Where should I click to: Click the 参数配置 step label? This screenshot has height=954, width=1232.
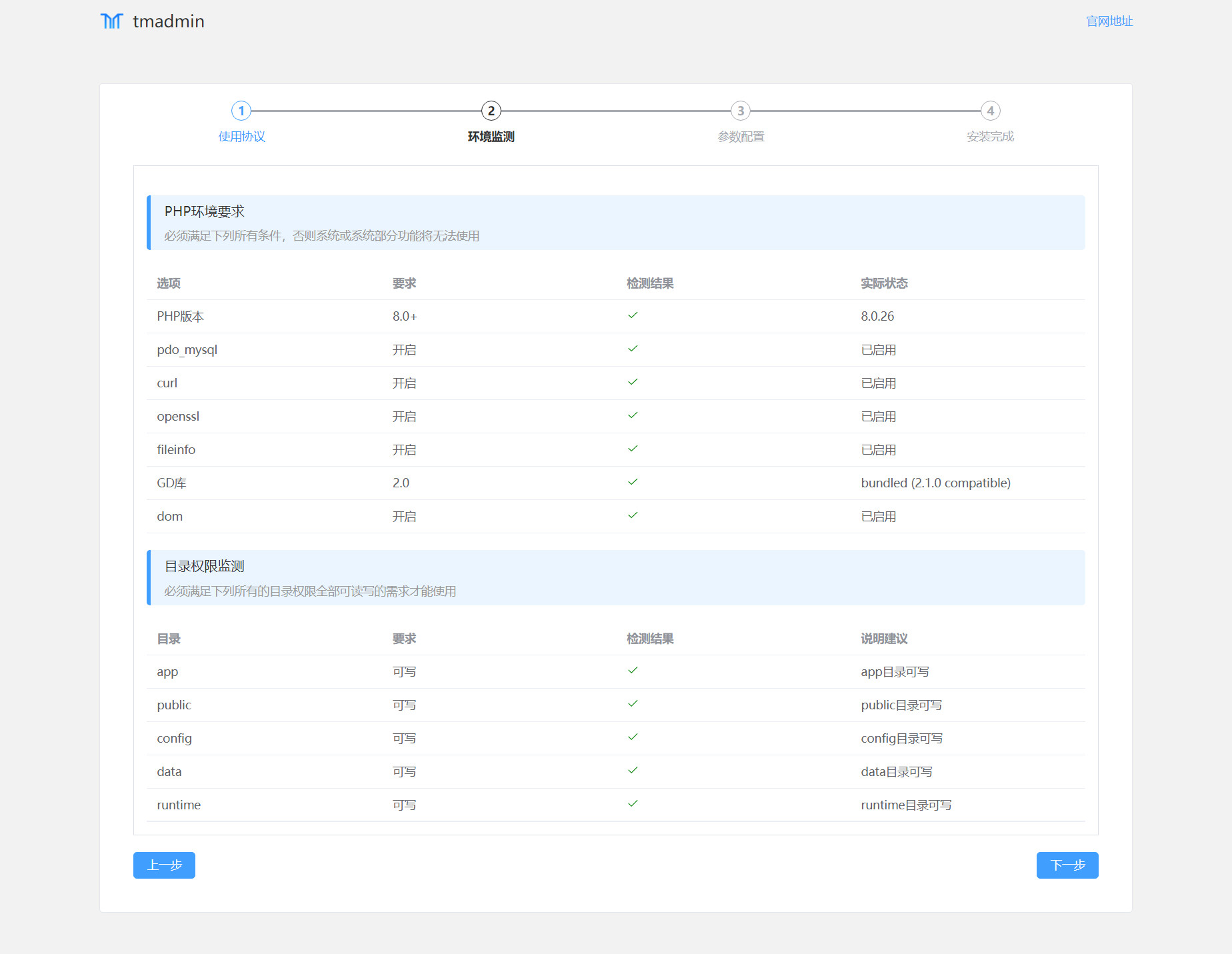click(x=740, y=137)
